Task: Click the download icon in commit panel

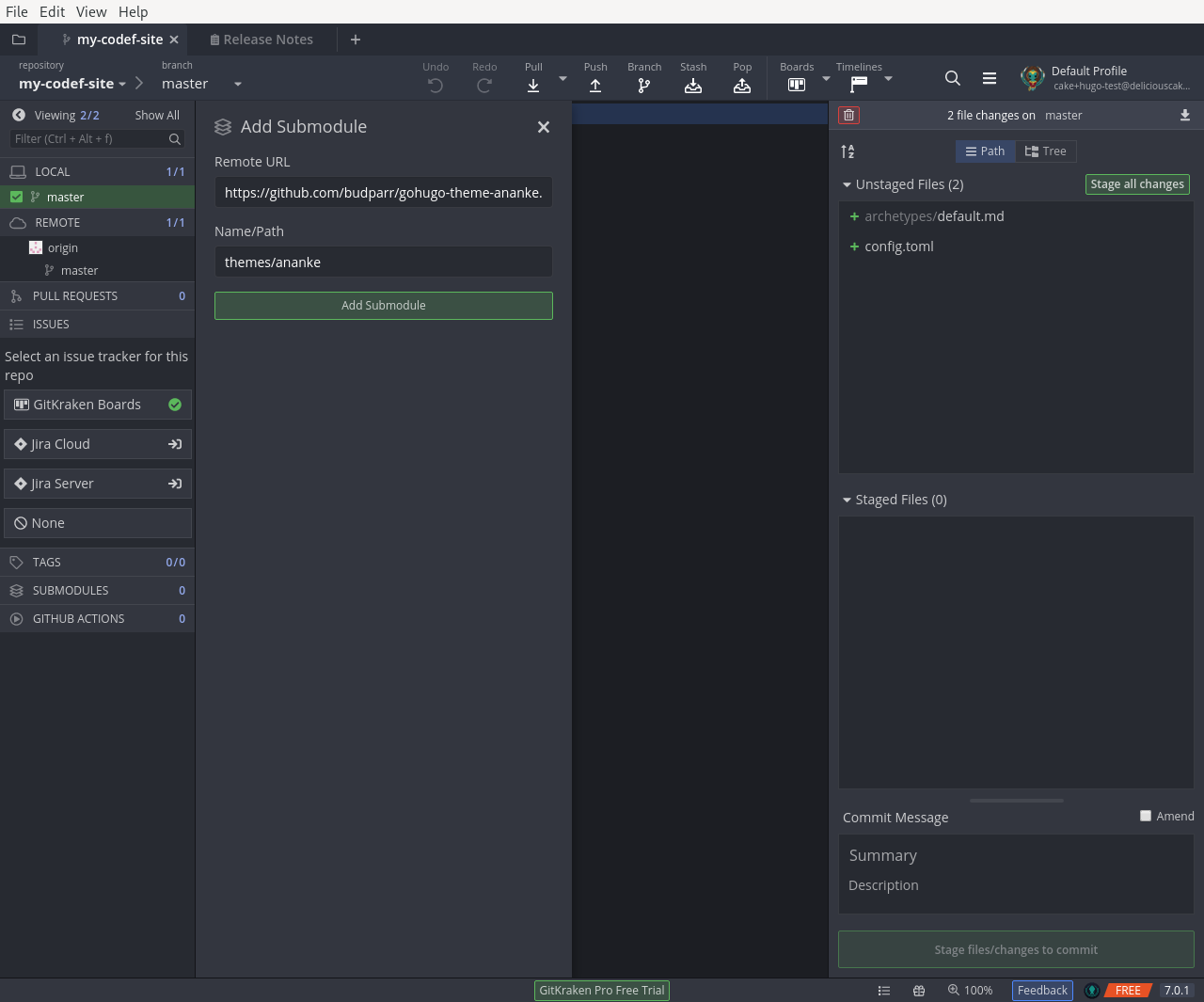Action: (x=1185, y=115)
